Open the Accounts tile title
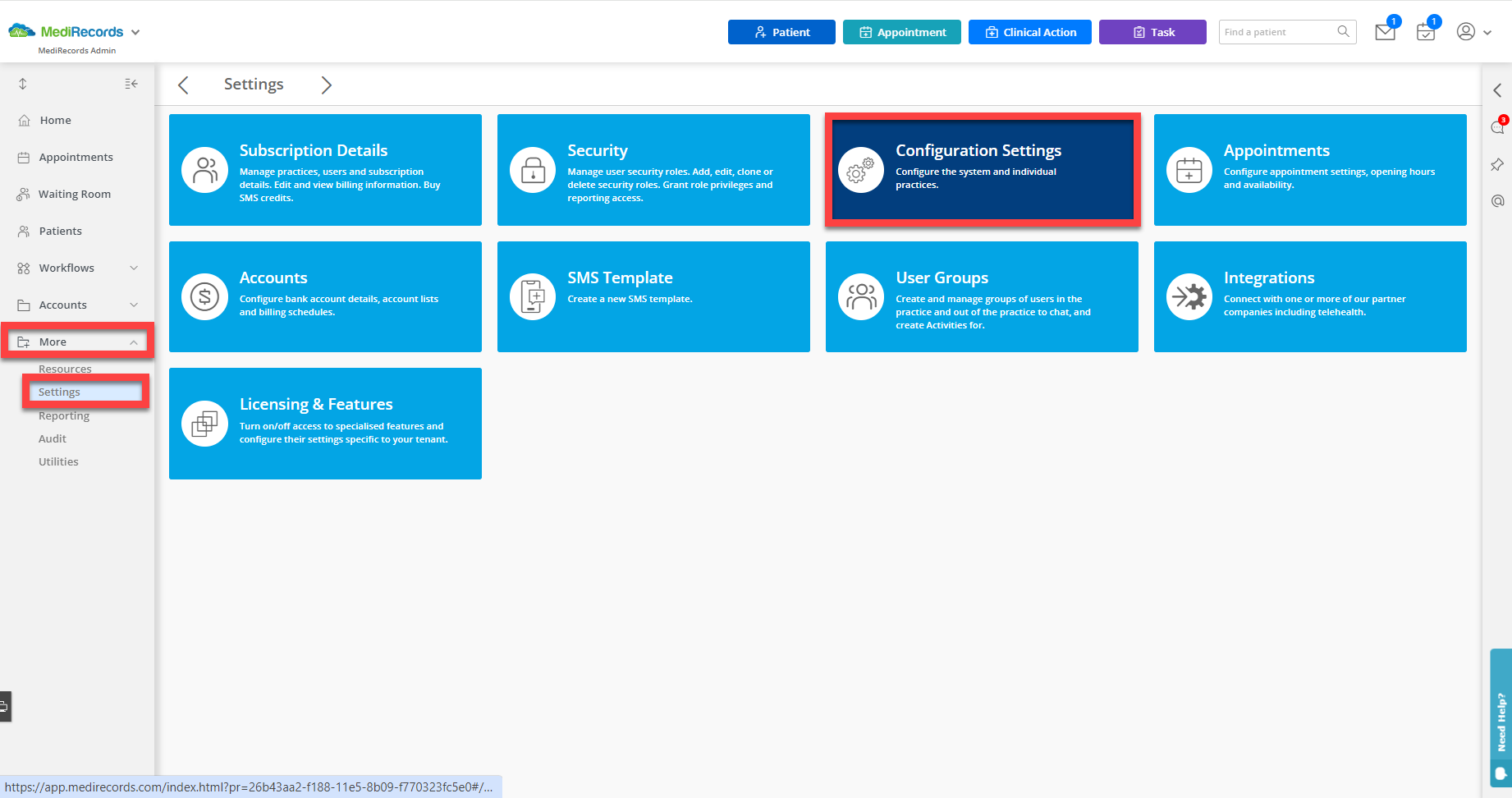 point(273,277)
